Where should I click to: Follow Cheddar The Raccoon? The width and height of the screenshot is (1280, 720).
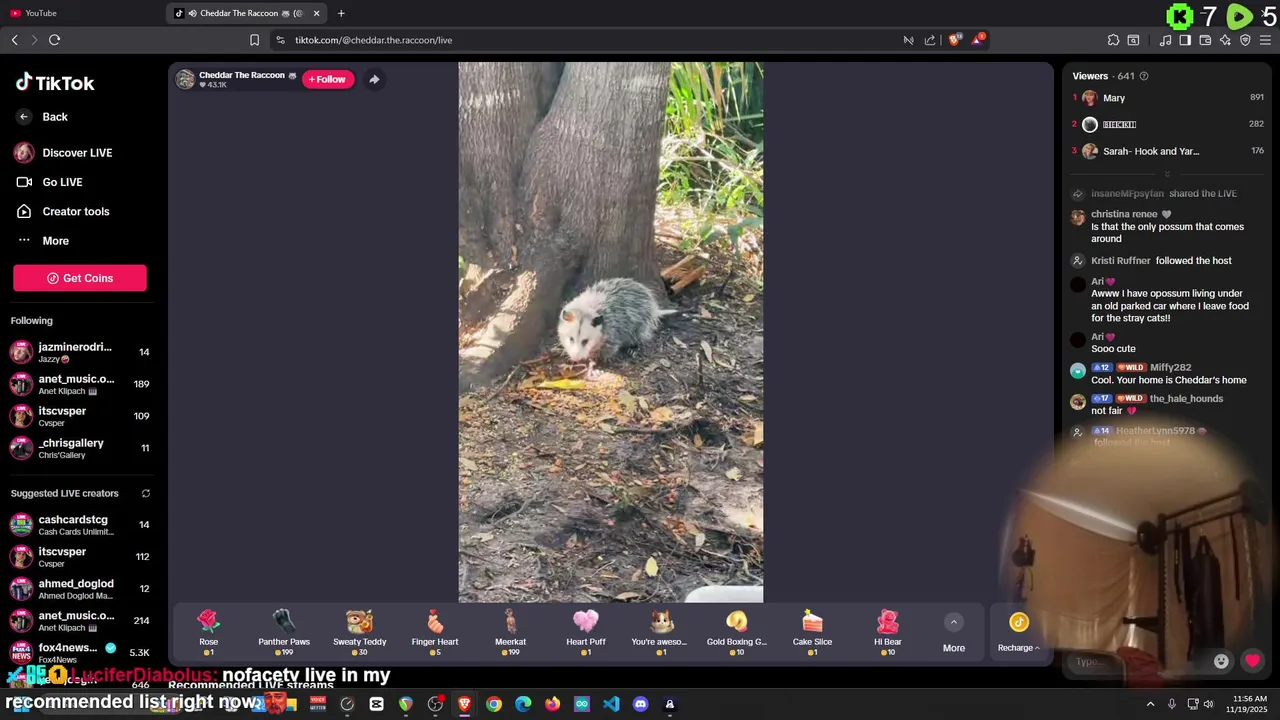click(x=328, y=79)
